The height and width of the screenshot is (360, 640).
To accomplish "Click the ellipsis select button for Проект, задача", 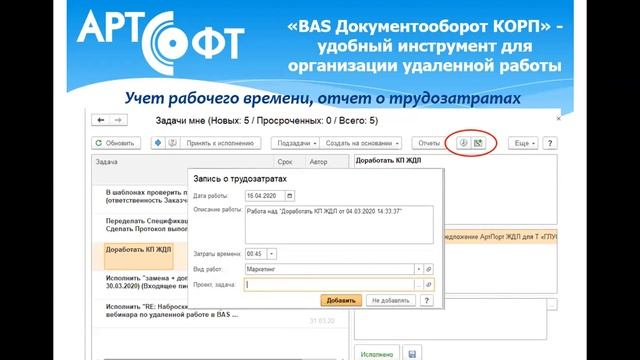I will 419,285.
